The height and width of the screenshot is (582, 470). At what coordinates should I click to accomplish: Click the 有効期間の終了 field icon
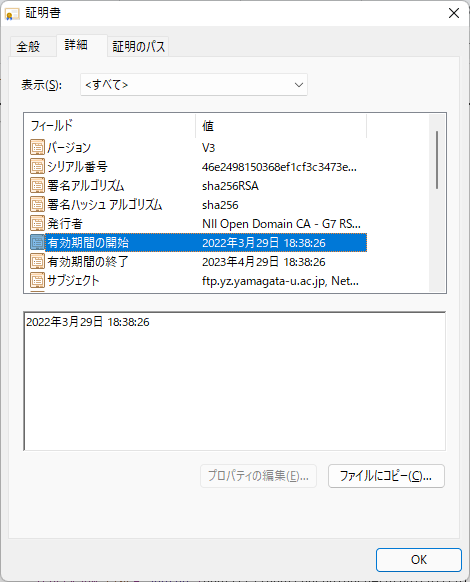pyautogui.click(x=37, y=261)
